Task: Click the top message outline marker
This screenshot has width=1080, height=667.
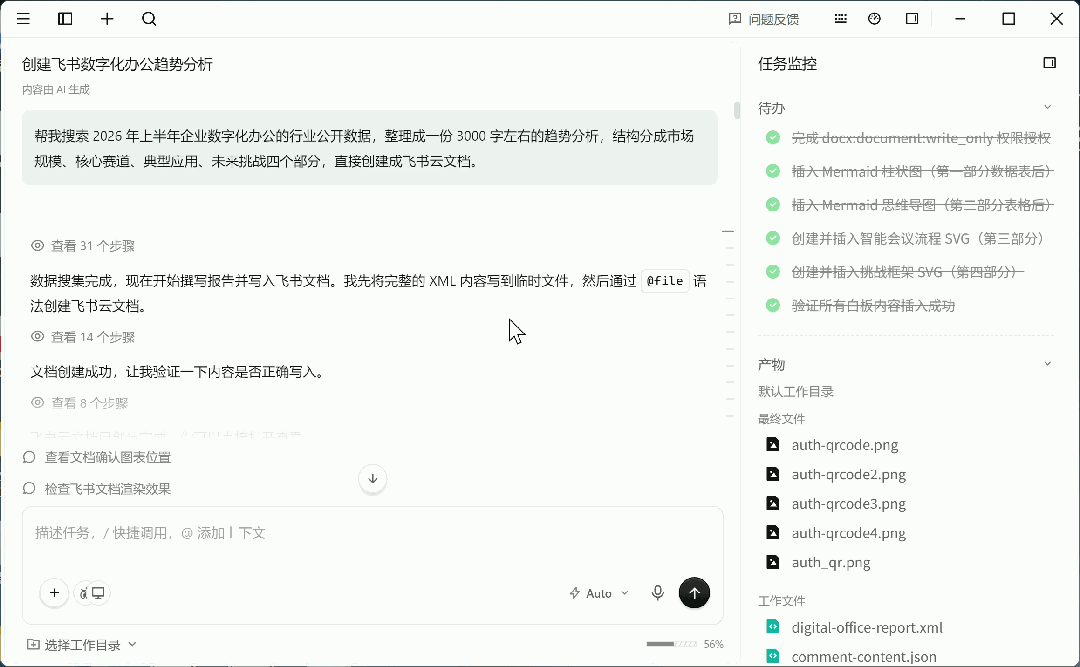Action: click(x=728, y=232)
